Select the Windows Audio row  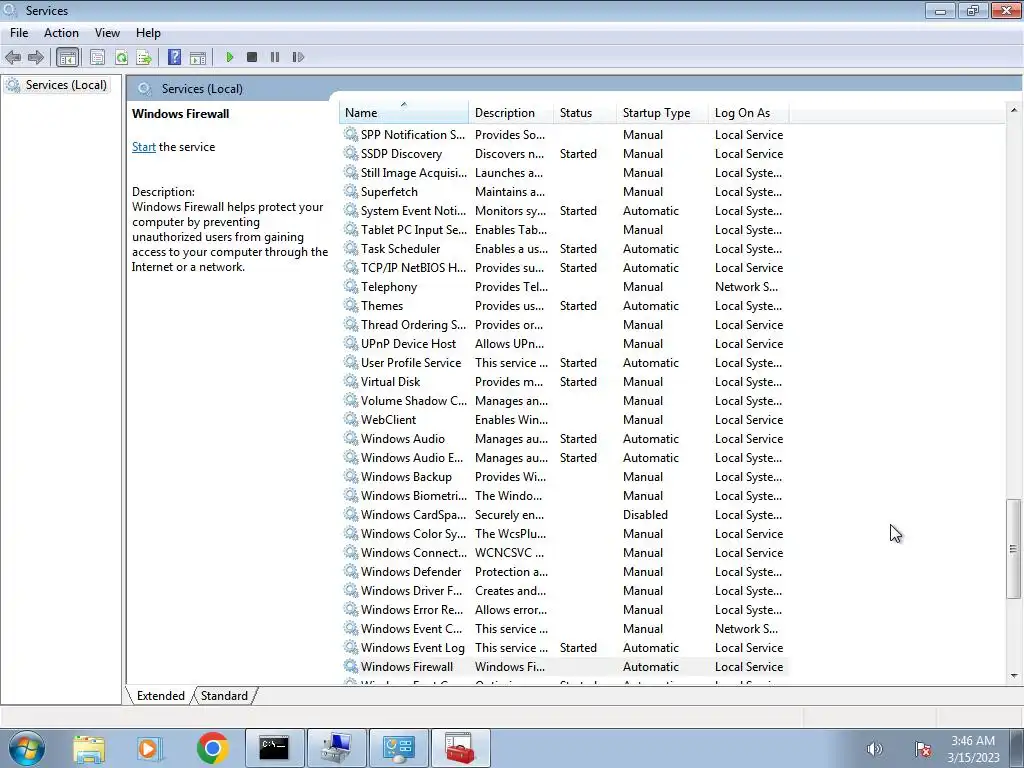pyautogui.click(x=564, y=439)
